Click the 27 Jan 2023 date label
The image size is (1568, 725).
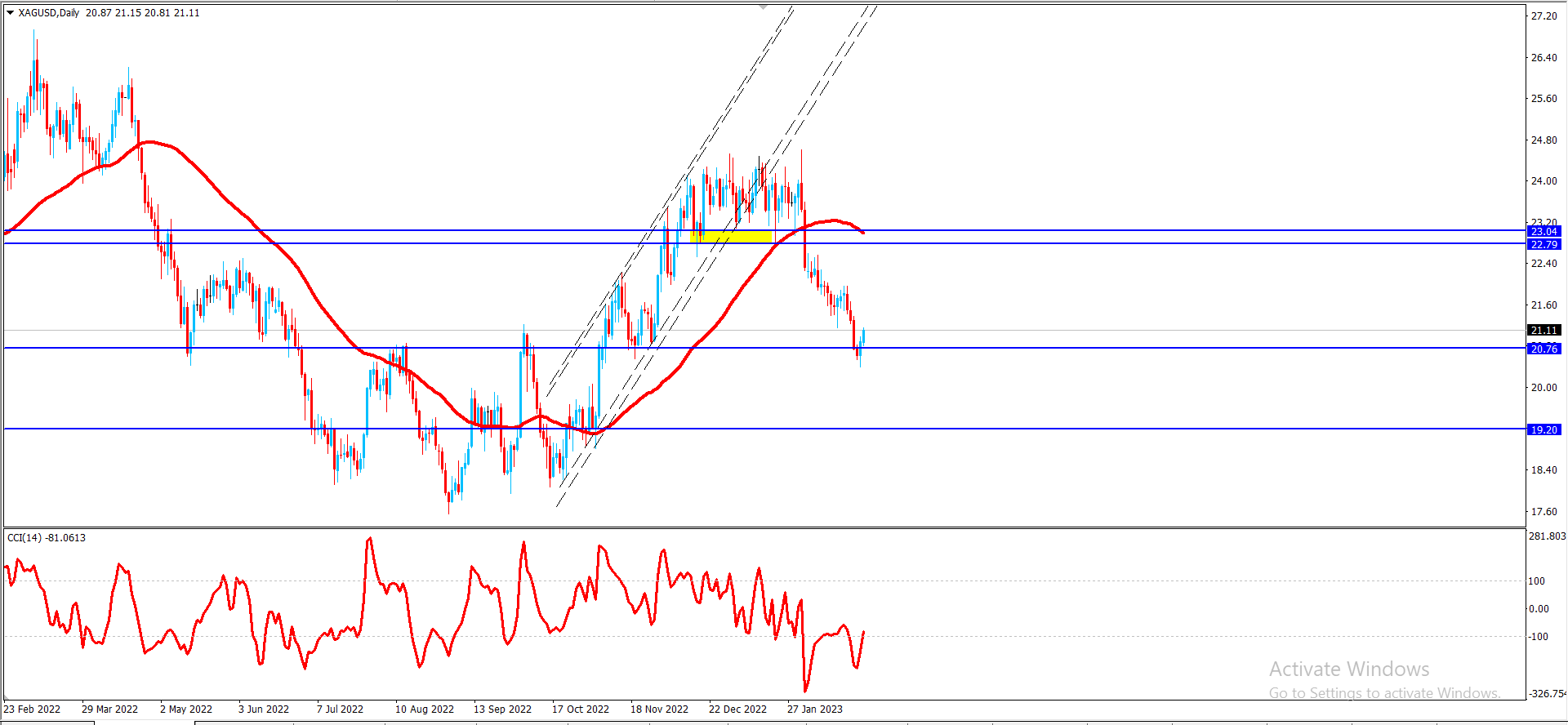tap(814, 709)
